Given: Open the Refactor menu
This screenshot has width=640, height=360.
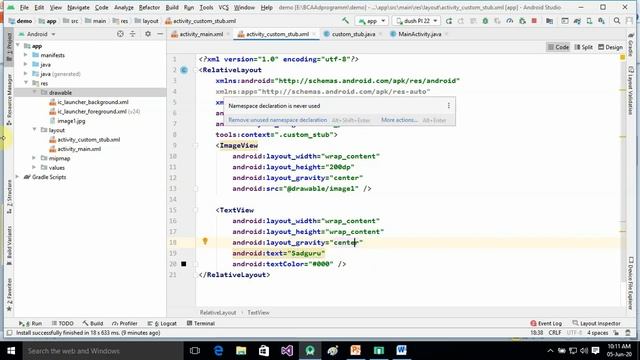Looking at the screenshot, I should pos(149,7).
